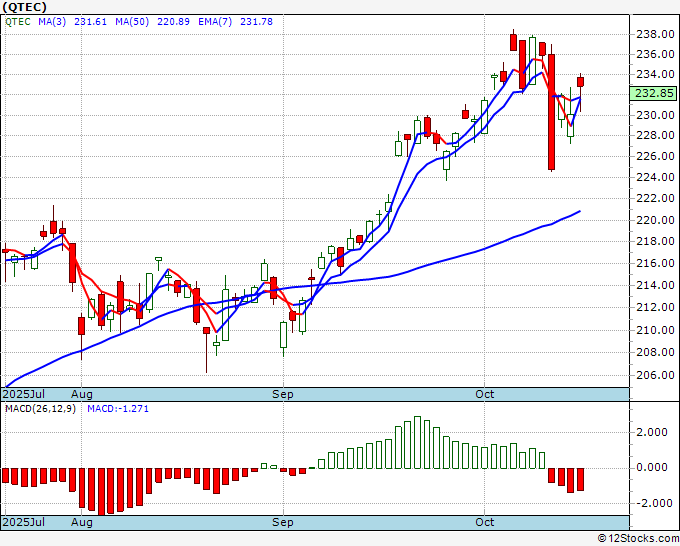Click the 238.00 price axis label
The image size is (680, 546).
tap(655, 34)
